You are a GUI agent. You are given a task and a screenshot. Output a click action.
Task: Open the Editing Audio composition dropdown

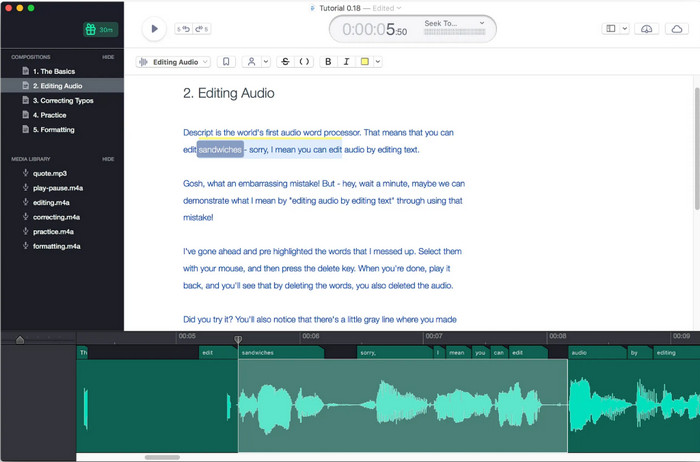[x=173, y=62]
